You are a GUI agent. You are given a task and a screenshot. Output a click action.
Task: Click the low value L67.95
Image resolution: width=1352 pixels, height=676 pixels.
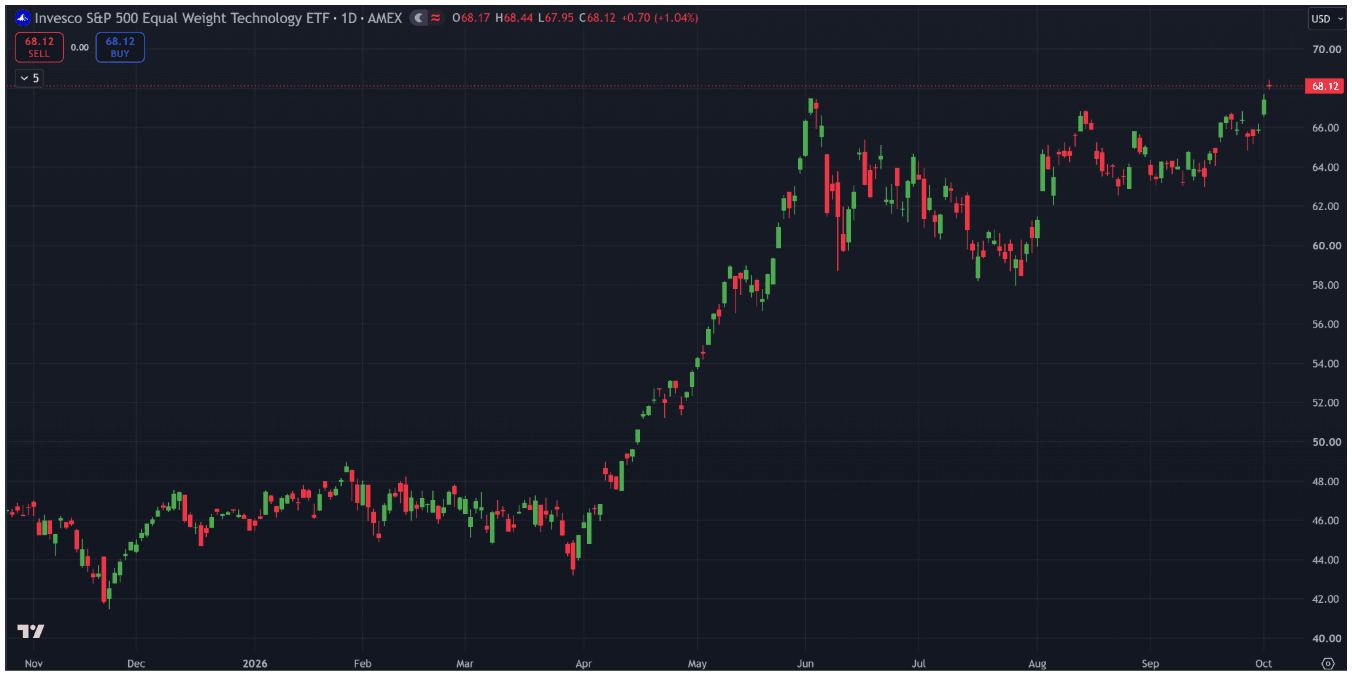pos(554,18)
